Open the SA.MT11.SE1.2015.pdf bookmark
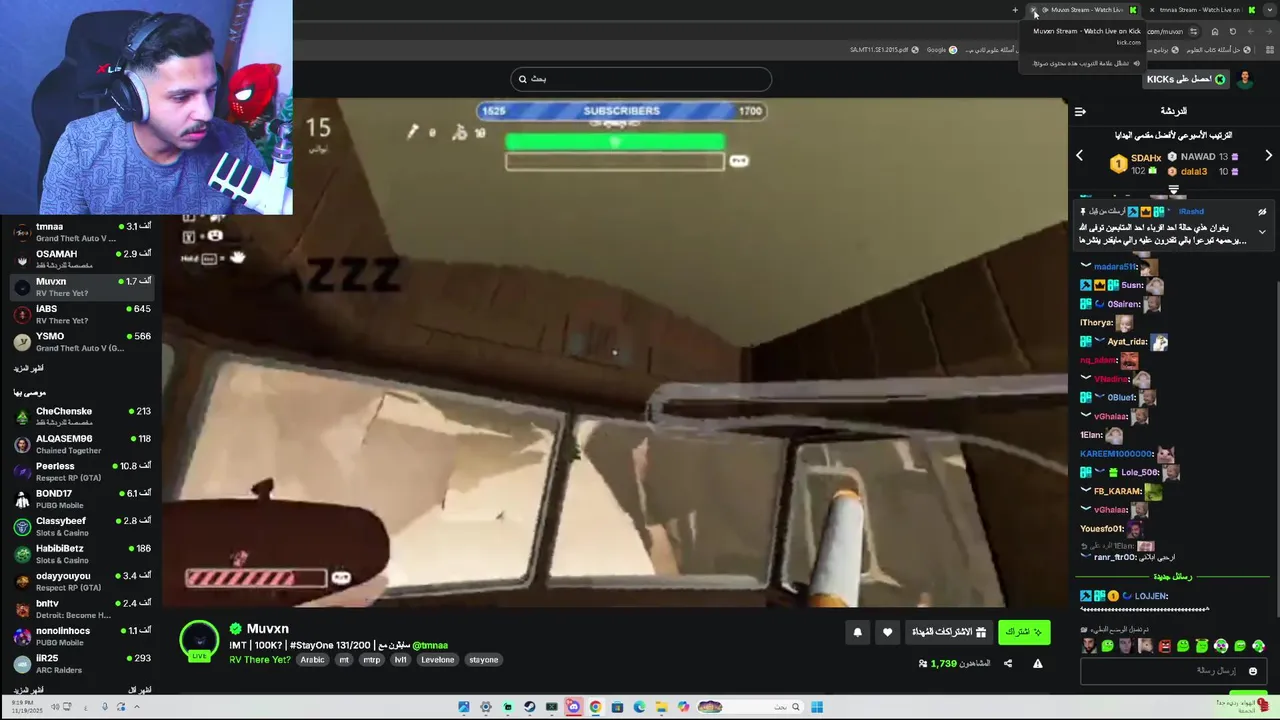Screen dimensions: 1280x720 (x=884, y=50)
